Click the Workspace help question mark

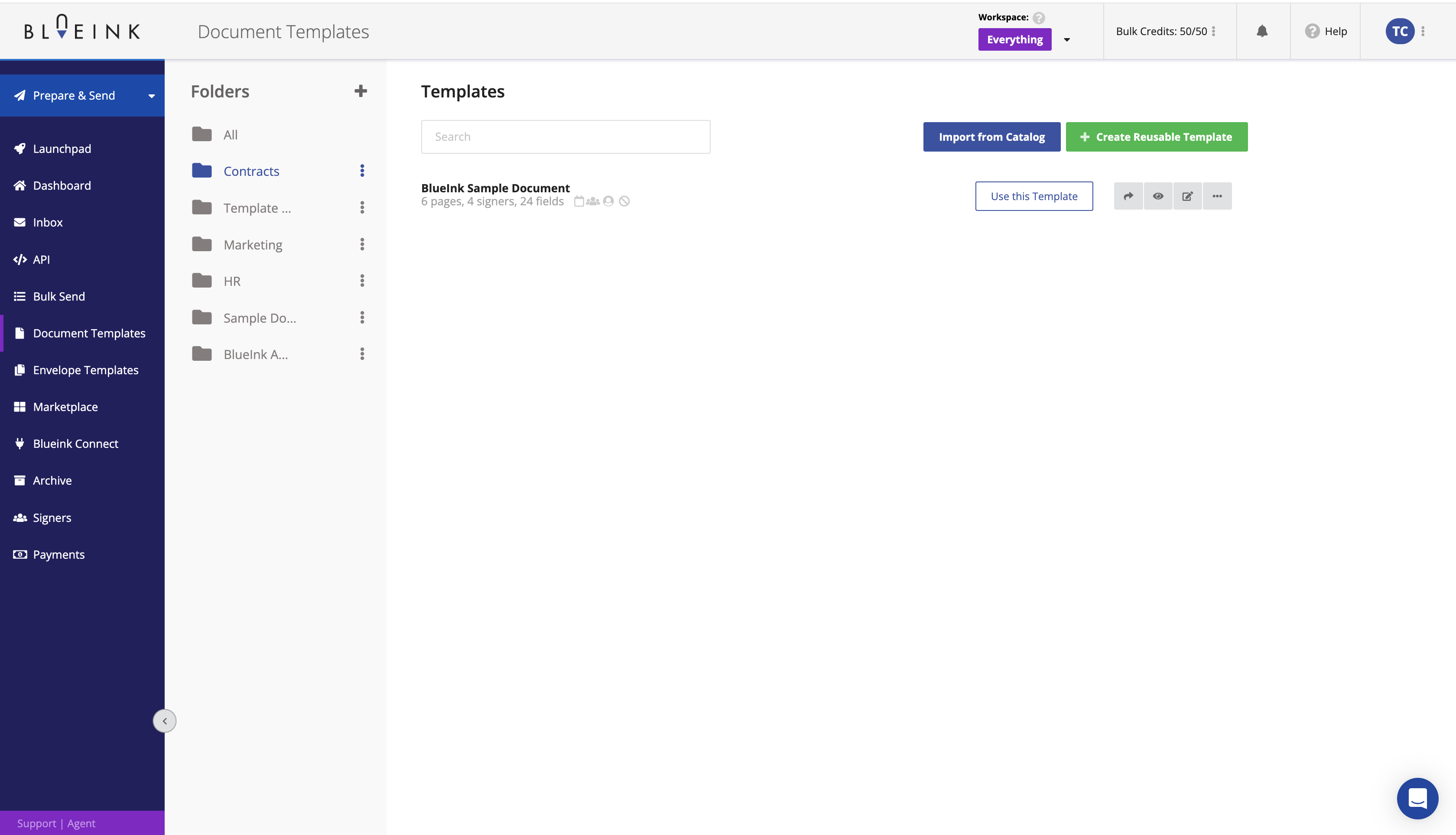click(1038, 18)
